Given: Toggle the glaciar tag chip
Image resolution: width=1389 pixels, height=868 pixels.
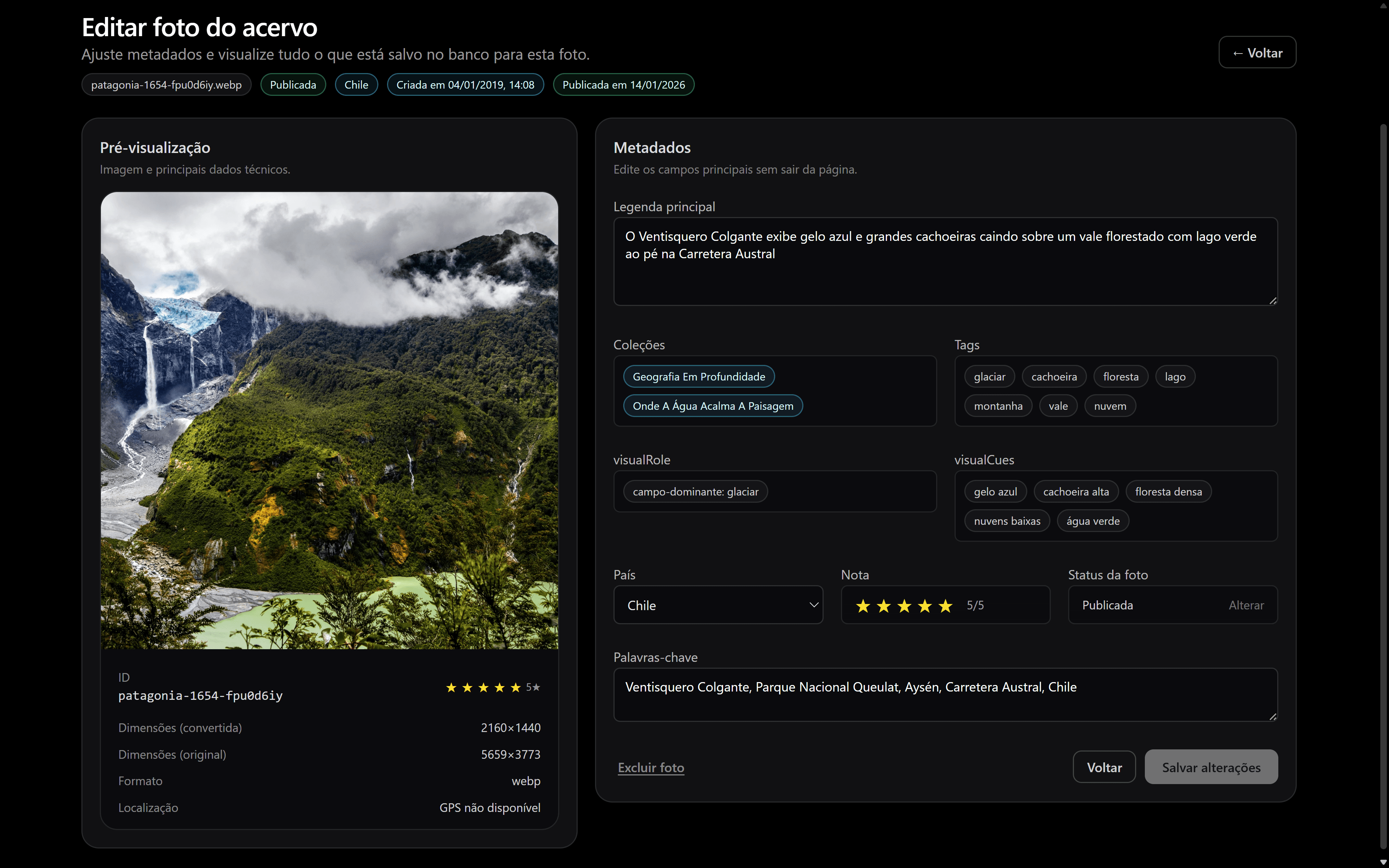Looking at the screenshot, I should pyautogui.click(x=989, y=376).
